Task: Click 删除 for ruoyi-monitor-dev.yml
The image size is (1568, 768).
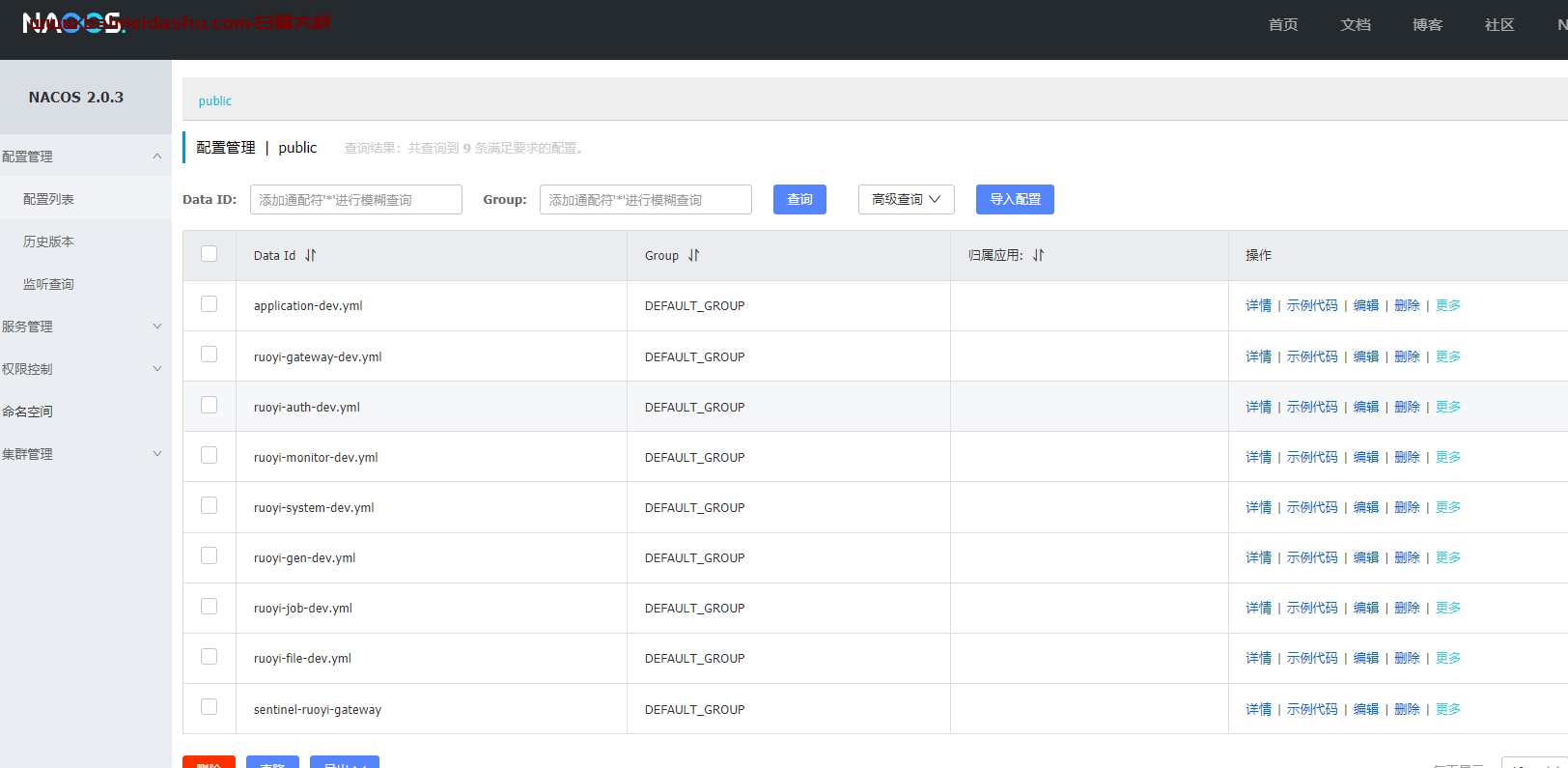Action: coord(1407,457)
